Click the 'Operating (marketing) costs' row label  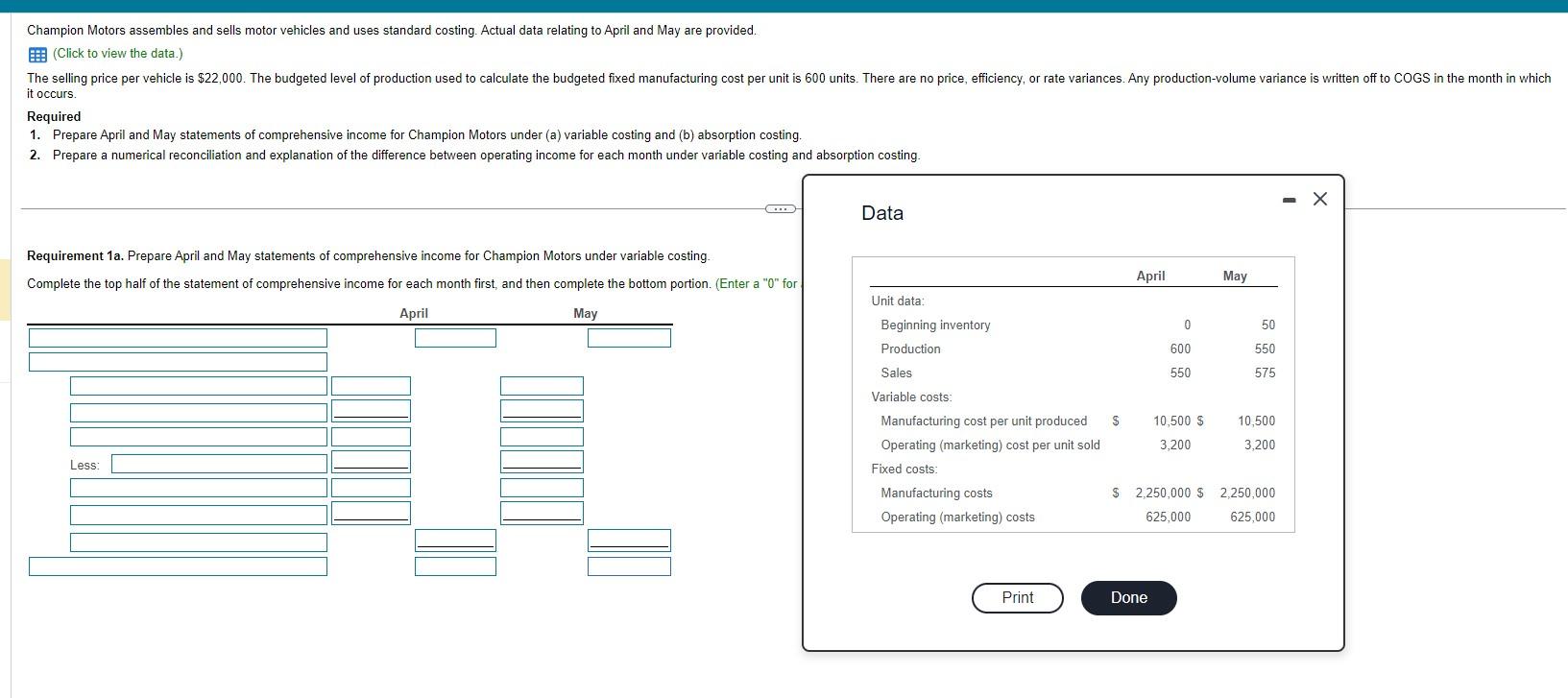[957, 517]
